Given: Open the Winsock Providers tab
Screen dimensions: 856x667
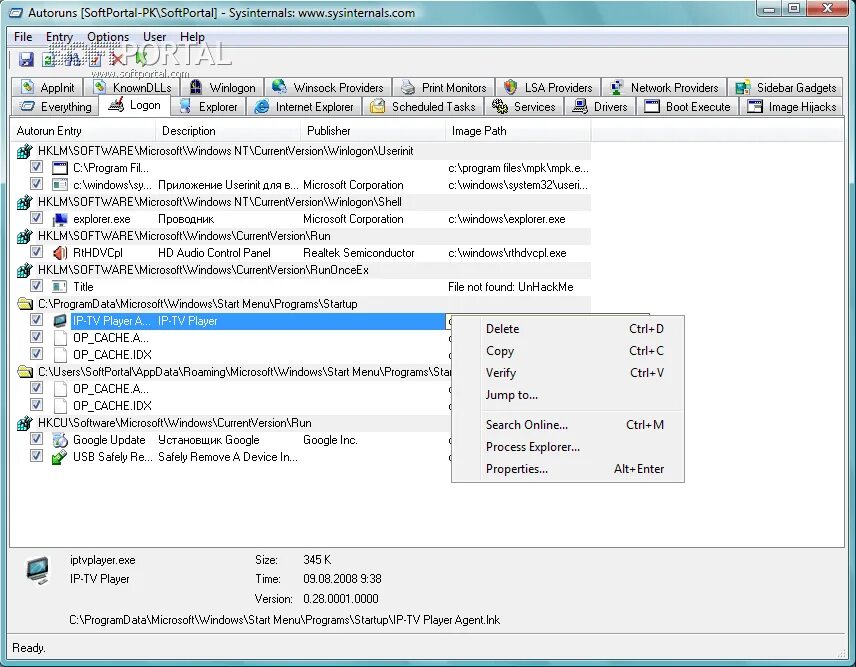Looking at the screenshot, I should 328,87.
